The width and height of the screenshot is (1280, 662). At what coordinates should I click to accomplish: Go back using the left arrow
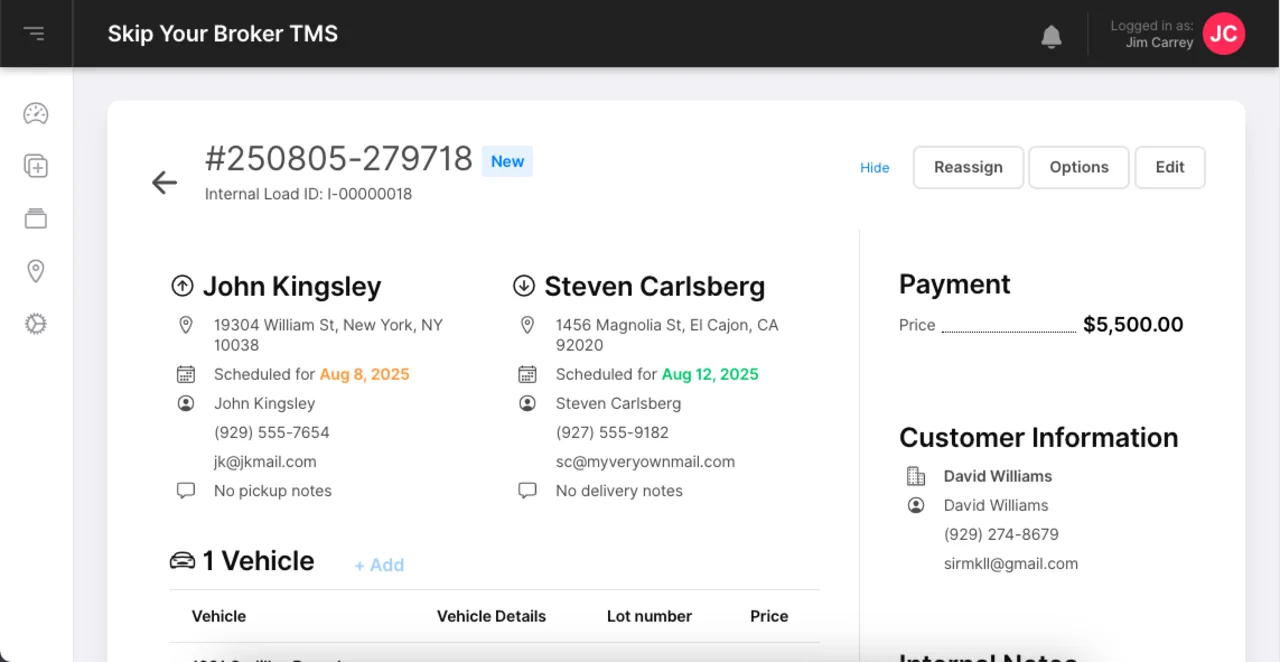(x=164, y=182)
